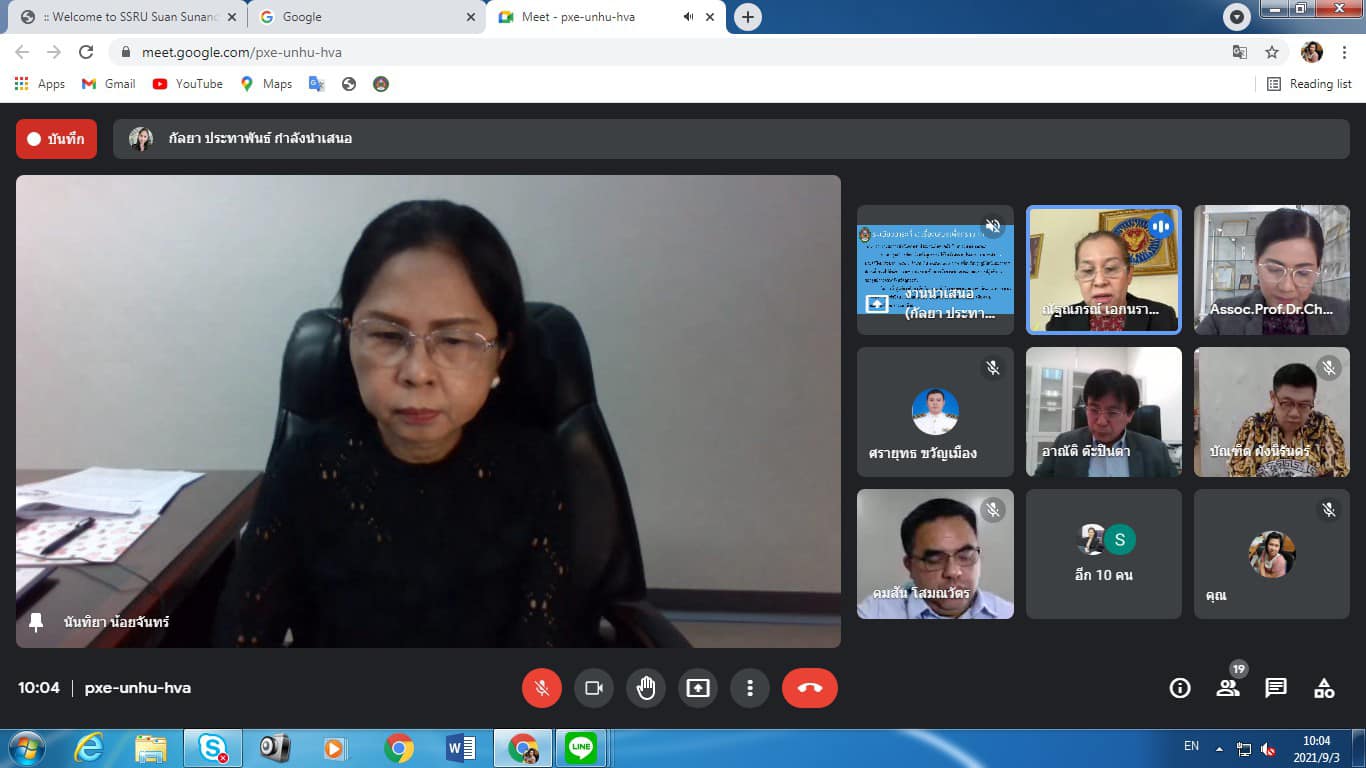Open the meeting details info icon

coord(1180,688)
